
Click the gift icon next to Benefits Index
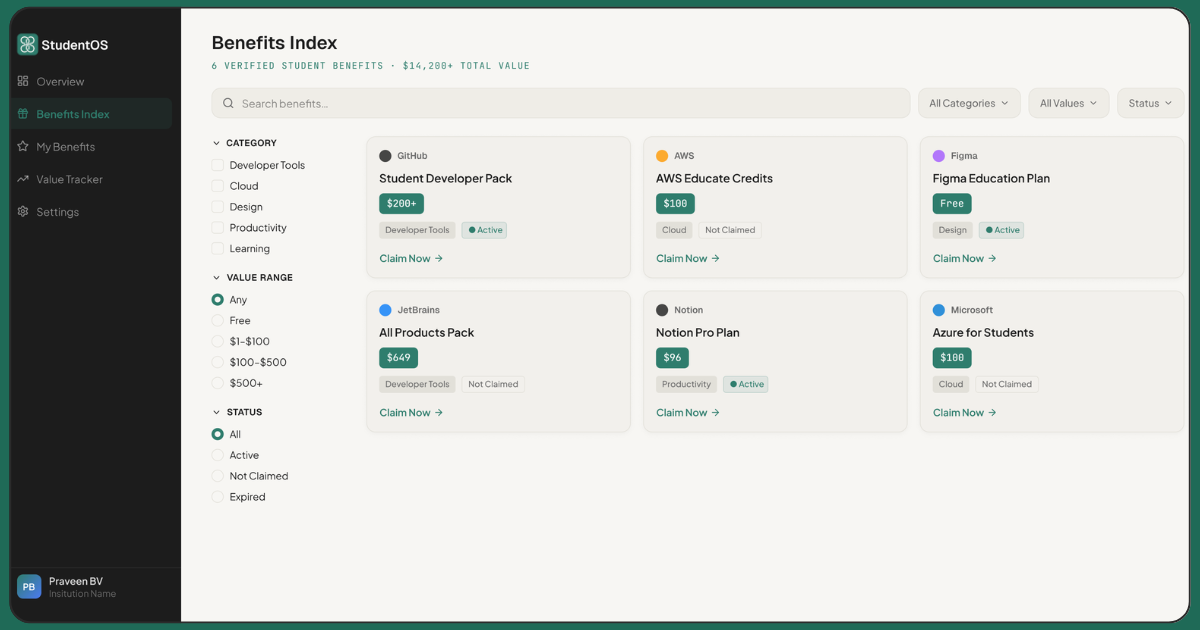22,114
